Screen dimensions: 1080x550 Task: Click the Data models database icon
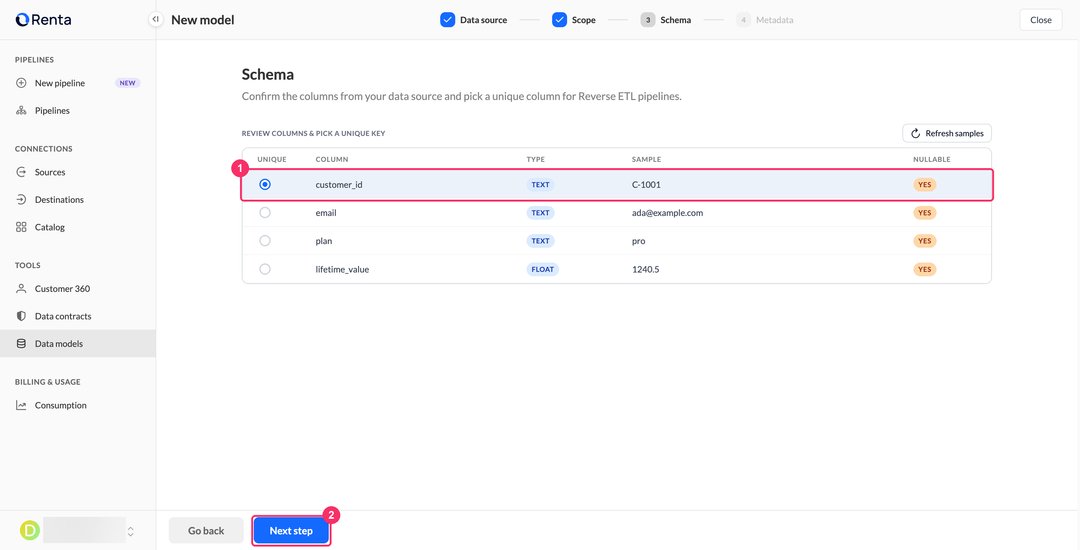coord(21,343)
